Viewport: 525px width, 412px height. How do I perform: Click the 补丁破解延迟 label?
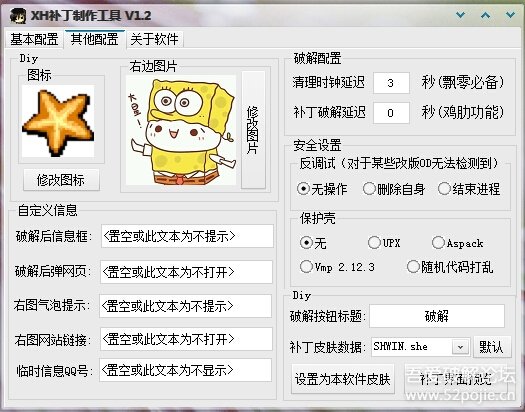329,112
